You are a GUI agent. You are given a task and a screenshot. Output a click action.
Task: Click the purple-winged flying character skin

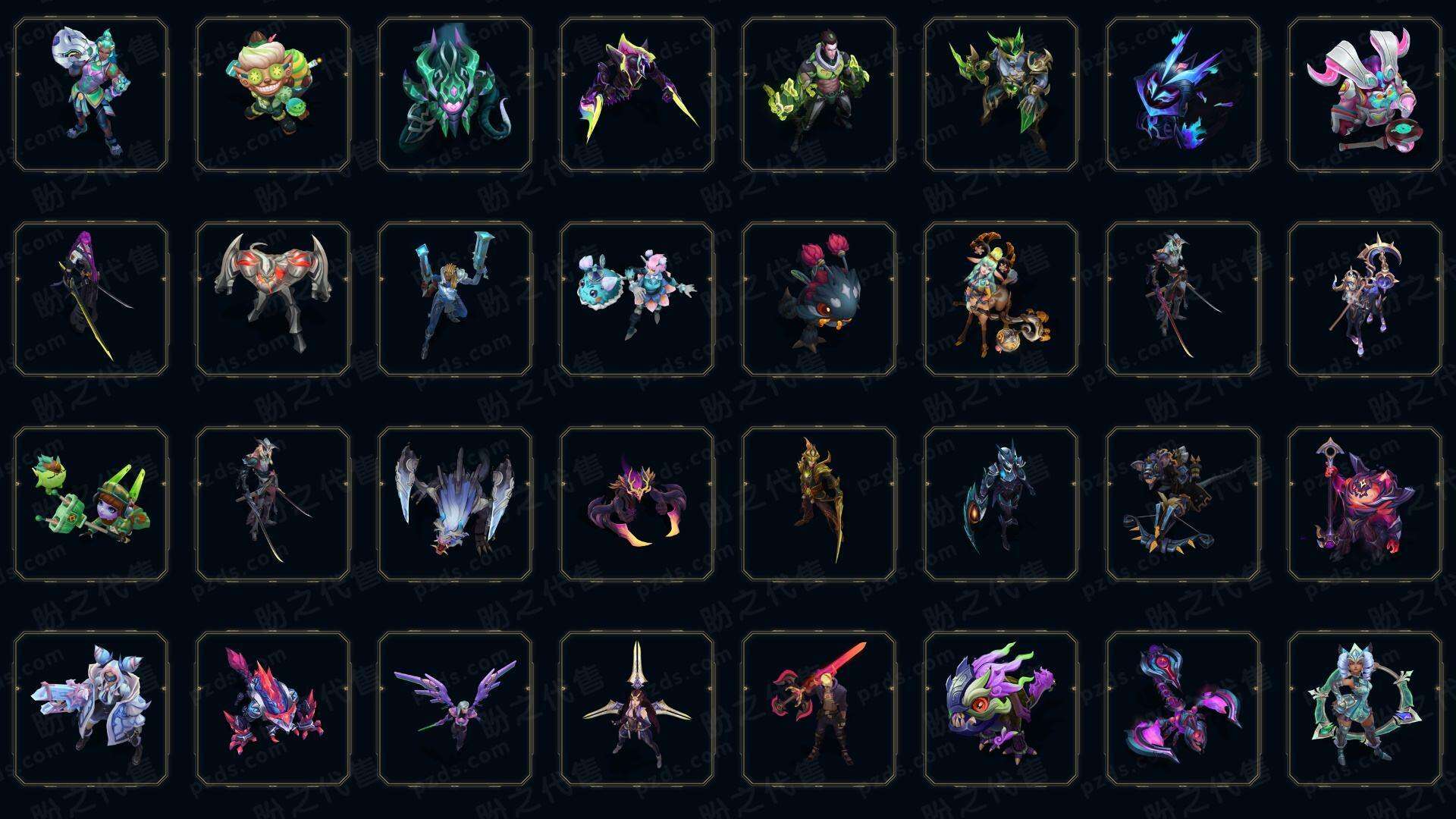click(x=455, y=708)
